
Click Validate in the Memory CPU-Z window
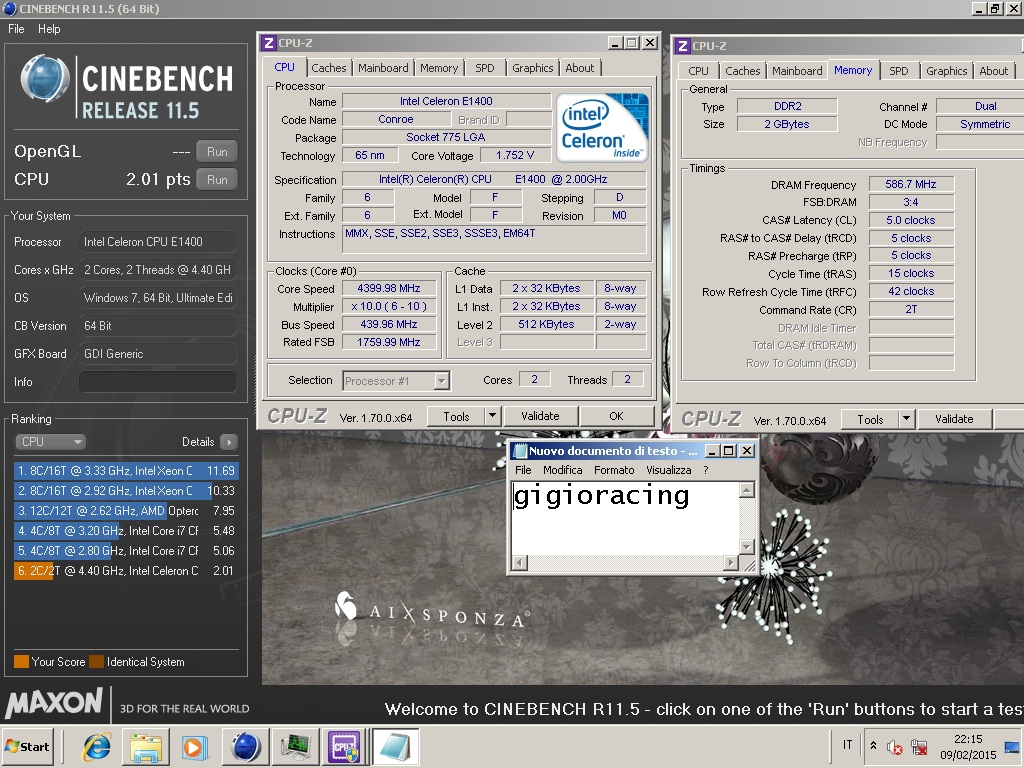point(954,419)
